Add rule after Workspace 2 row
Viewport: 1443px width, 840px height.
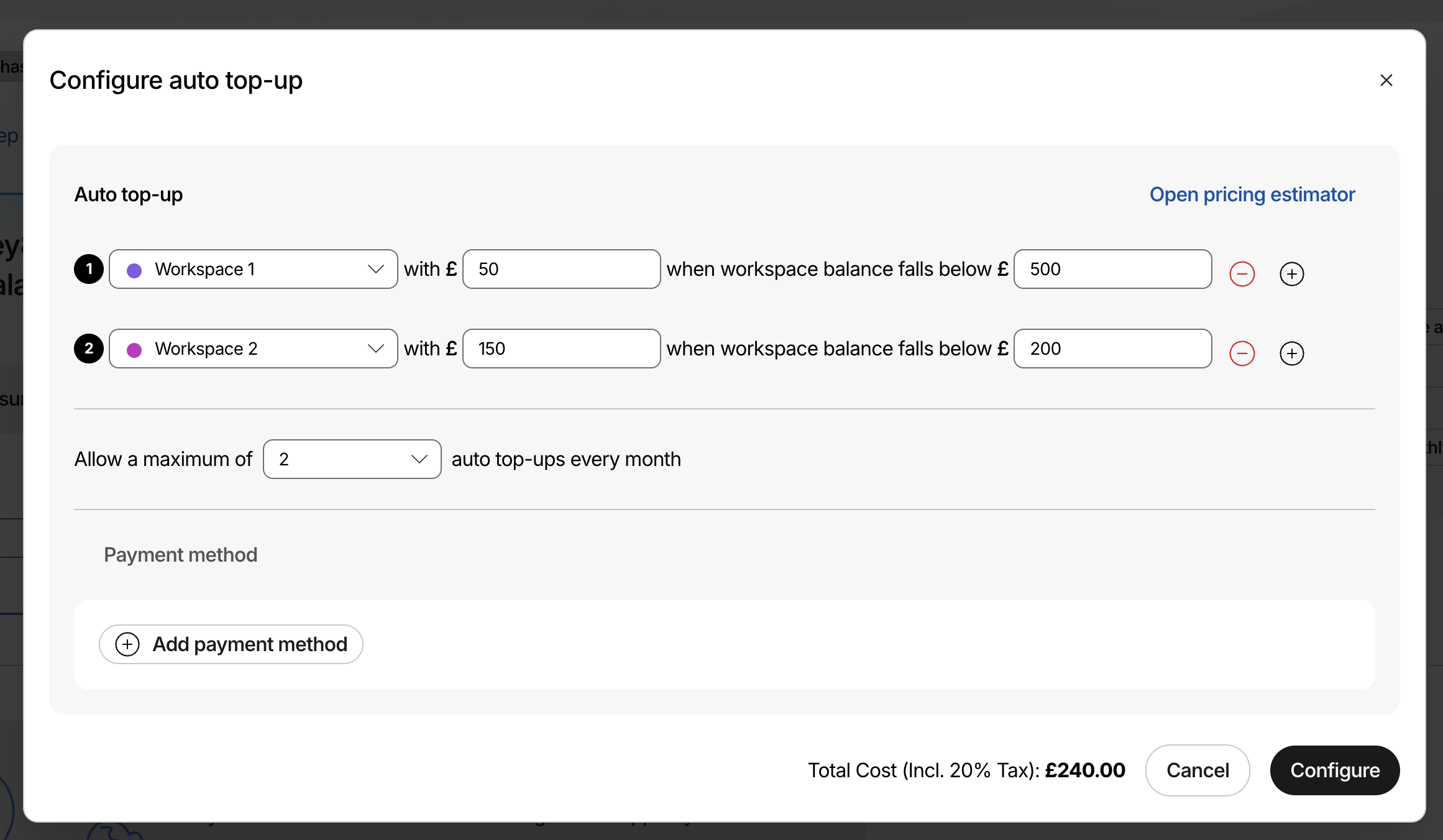coord(1291,354)
